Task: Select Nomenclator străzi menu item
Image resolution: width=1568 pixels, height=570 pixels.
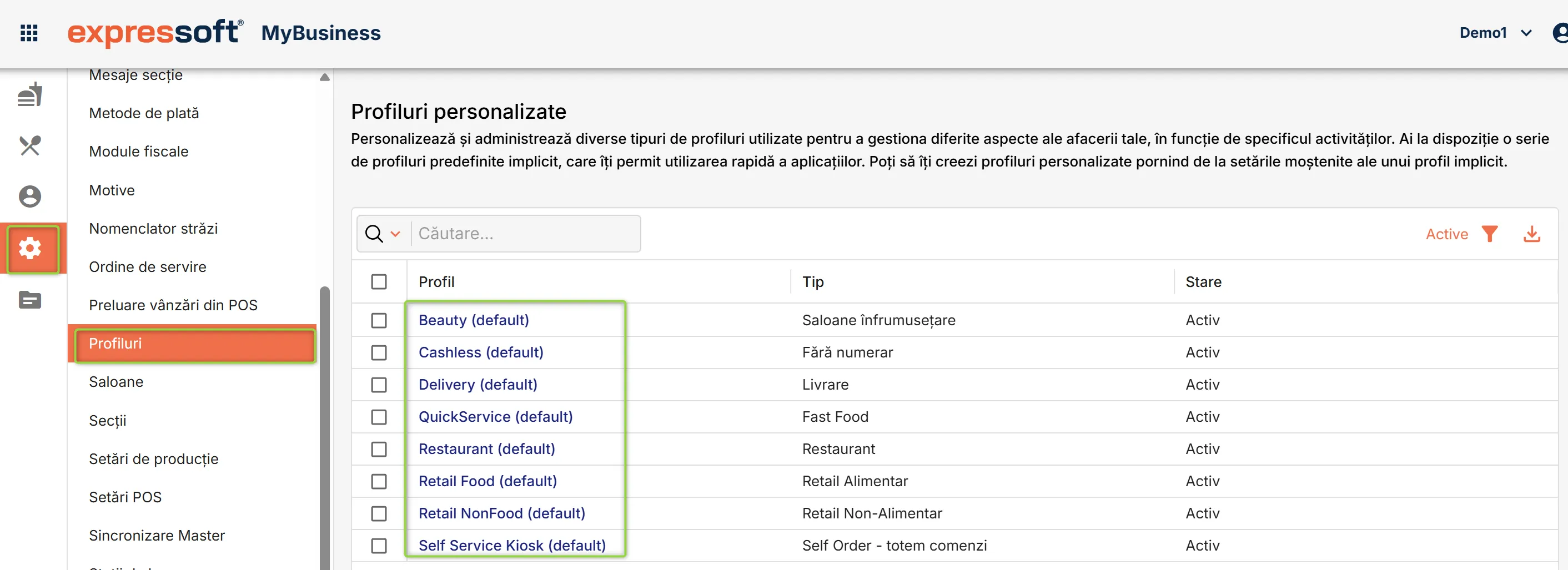Action: tap(153, 229)
